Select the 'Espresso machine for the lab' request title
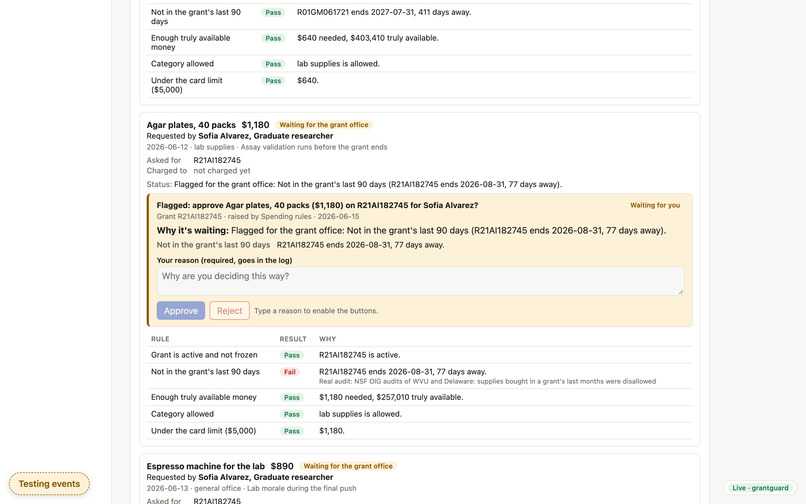Image resolution: width=806 pixels, height=504 pixels. click(206, 466)
